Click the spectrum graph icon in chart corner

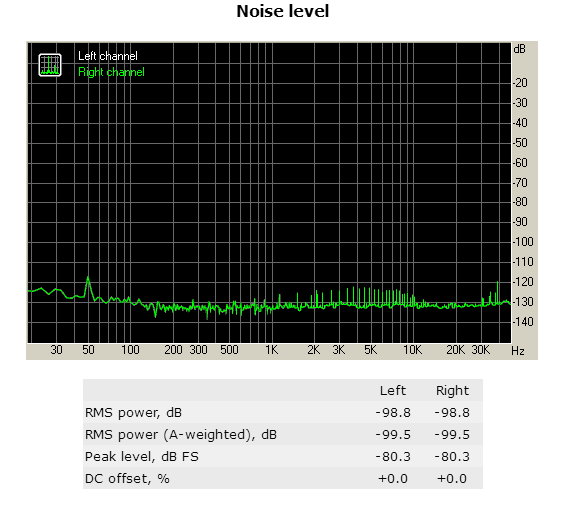coord(50,65)
